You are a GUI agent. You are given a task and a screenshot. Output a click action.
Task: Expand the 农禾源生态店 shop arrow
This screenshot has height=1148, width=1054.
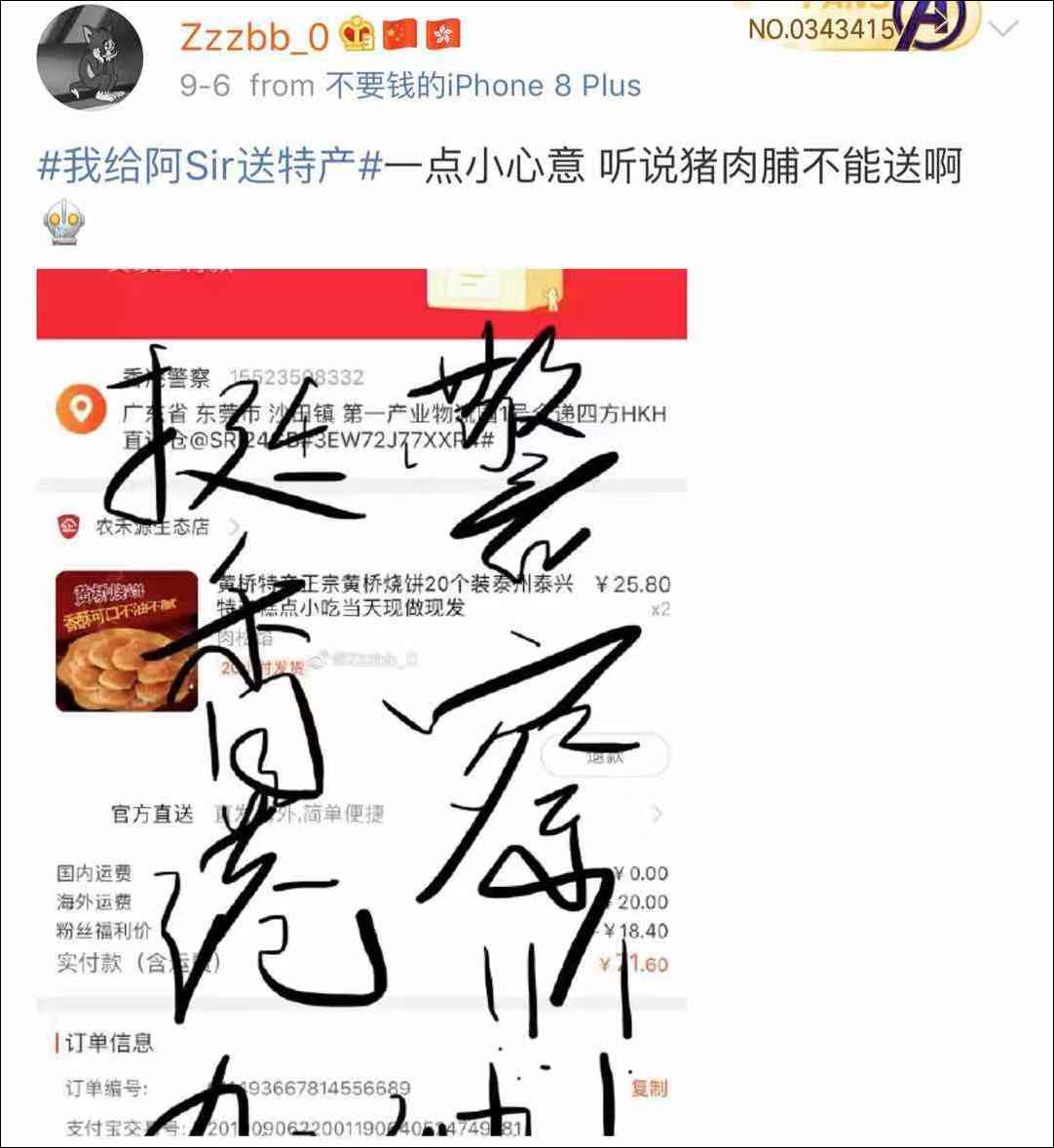[234, 526]
